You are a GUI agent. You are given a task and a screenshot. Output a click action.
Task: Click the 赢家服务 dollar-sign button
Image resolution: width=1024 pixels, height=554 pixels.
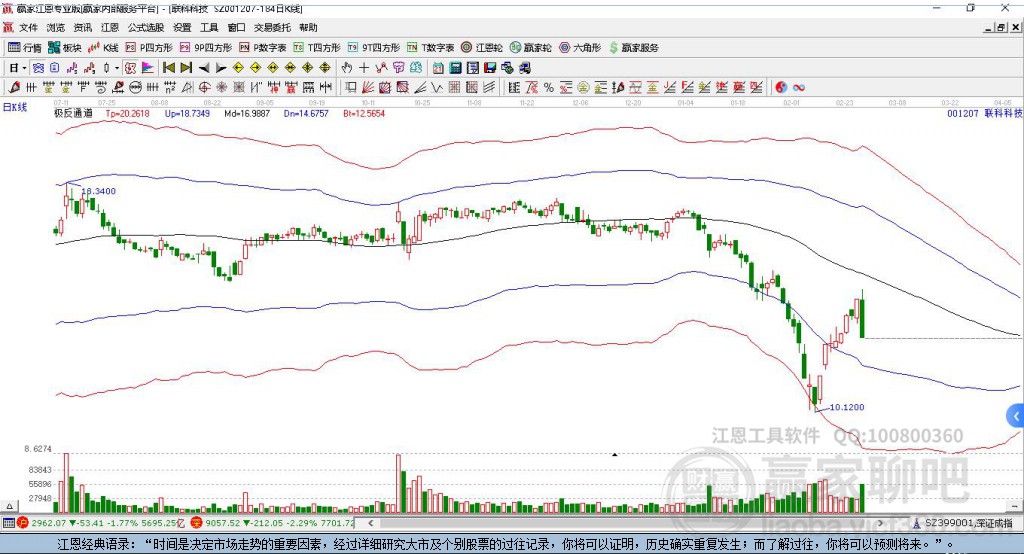coord(634,48)
